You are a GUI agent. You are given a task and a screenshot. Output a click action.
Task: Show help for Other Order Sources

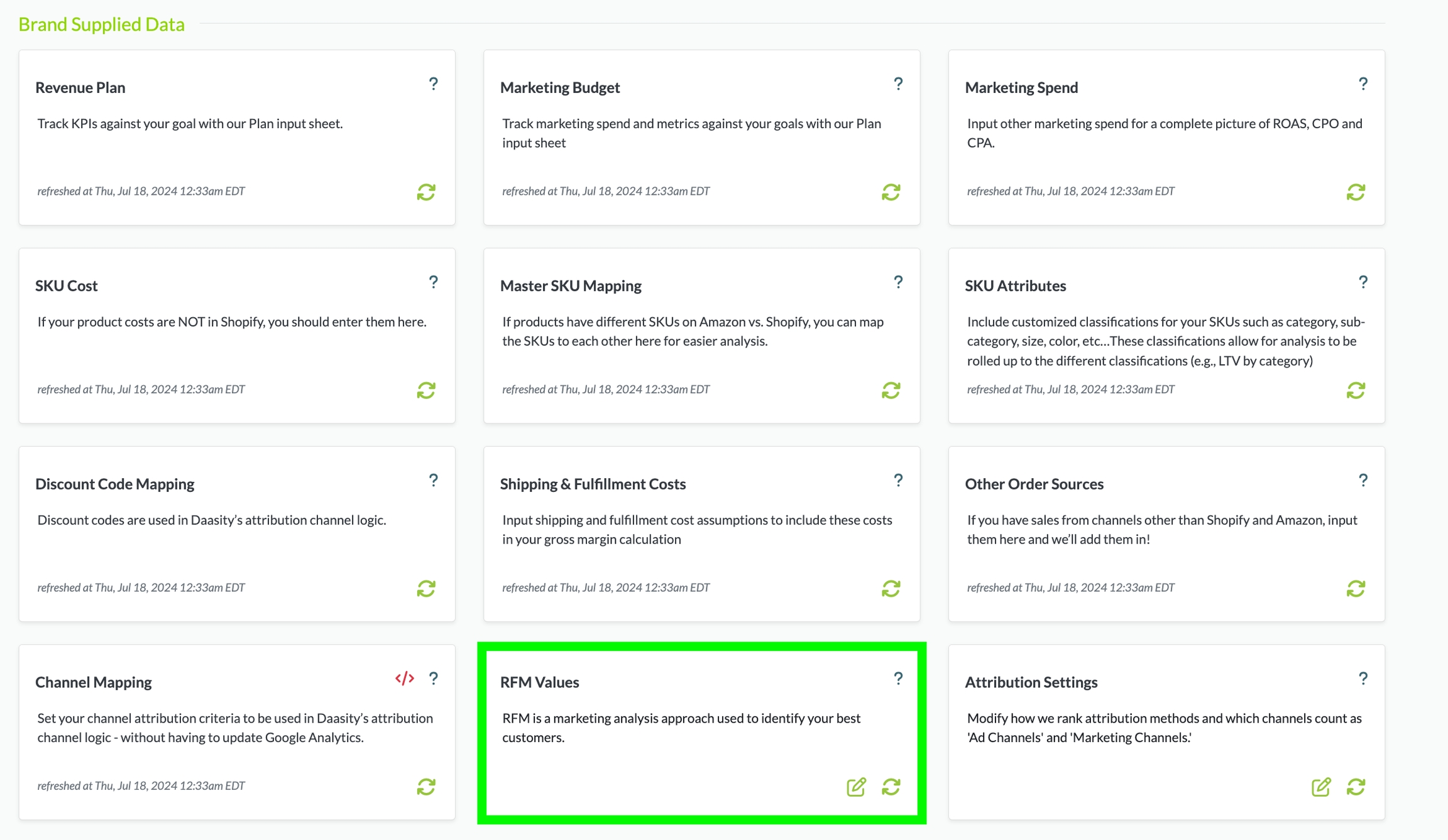tap(1363, 480)
